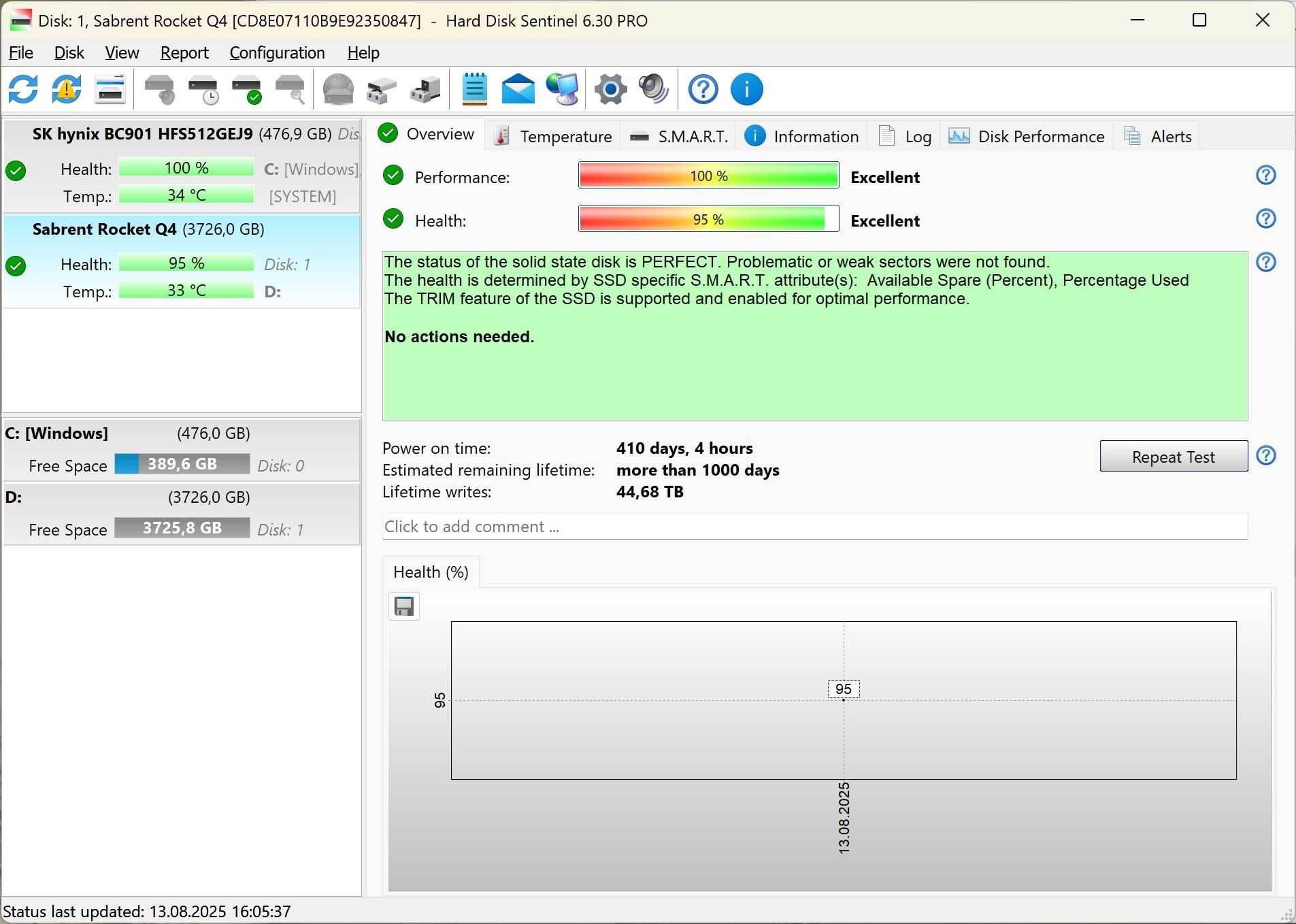Click the Sabrent 33 °C temperature bar
The height and width of the screenshot is (924, 1296).
coord(186,291)
